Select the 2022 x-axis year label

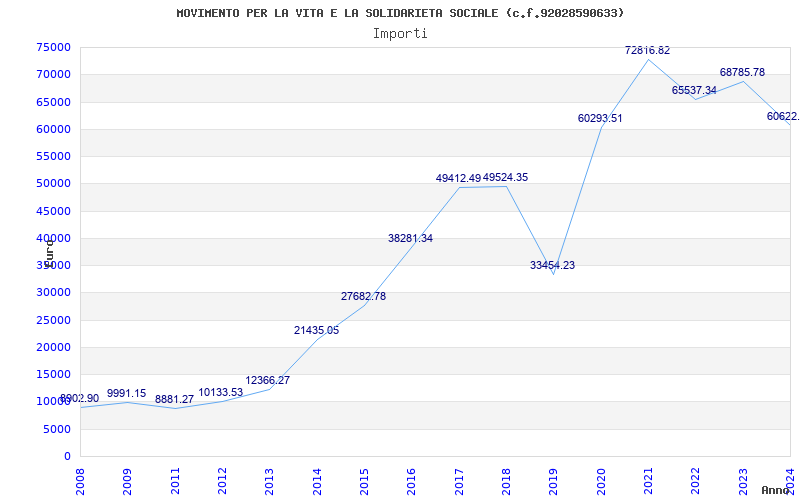(695, 482)
